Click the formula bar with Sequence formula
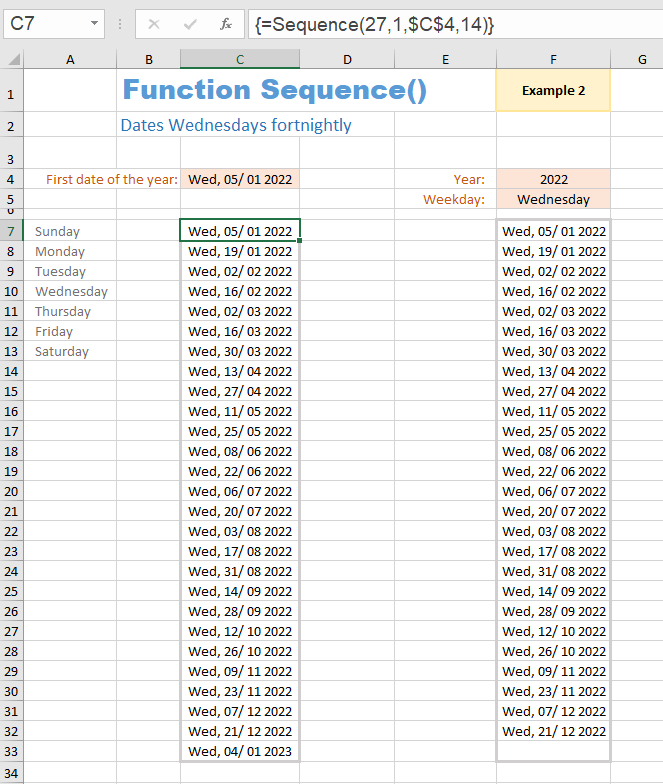The height and width of the screenshot is (784, 663). pyautogui.click(x=456, y=24)
